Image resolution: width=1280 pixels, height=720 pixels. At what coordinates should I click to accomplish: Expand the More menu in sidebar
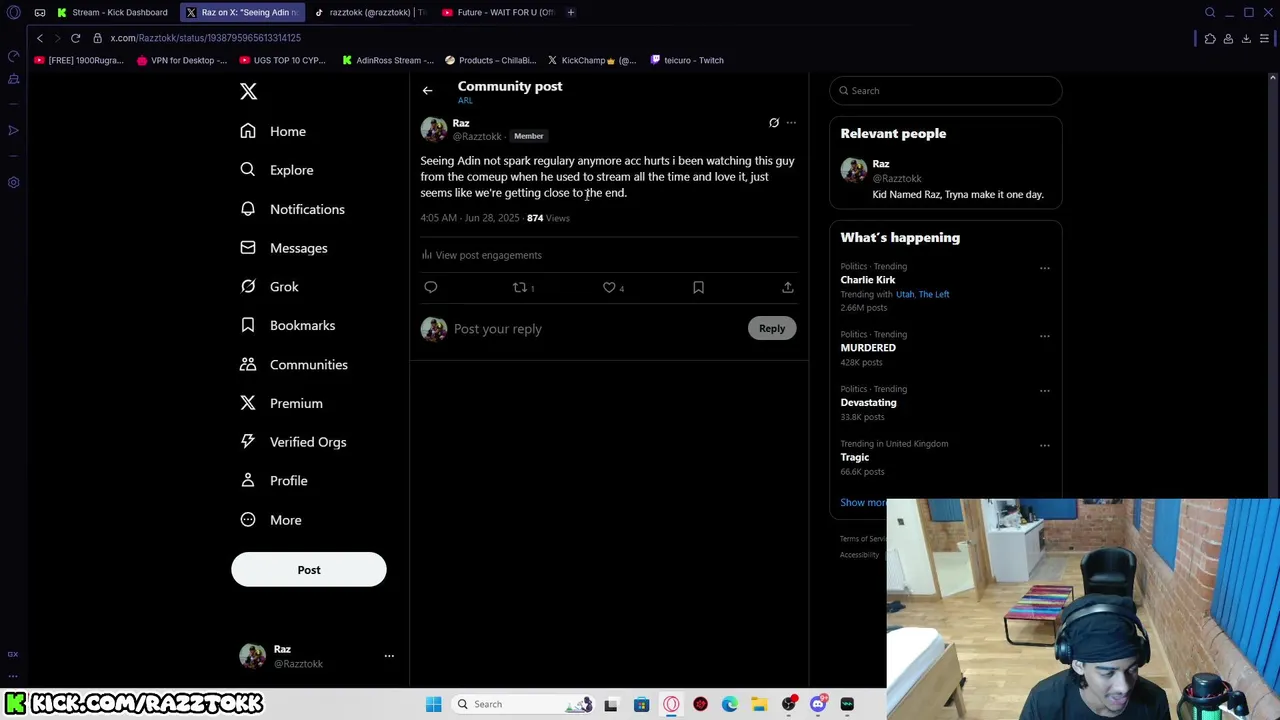271,520
